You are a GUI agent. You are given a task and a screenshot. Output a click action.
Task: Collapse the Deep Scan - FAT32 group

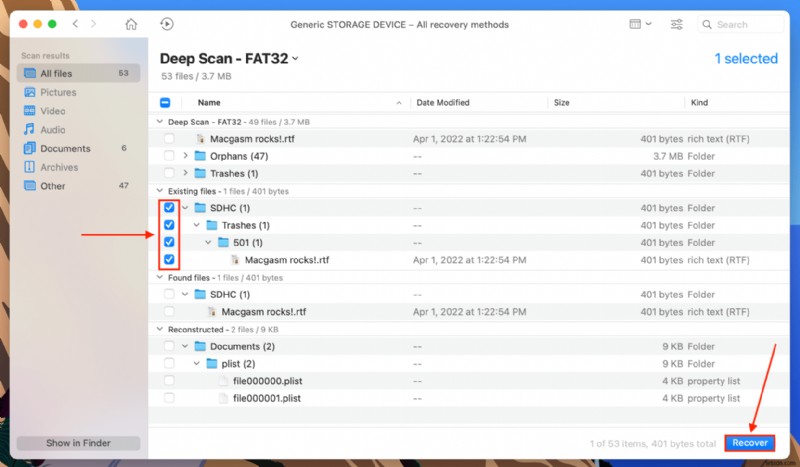coord(160,121)
